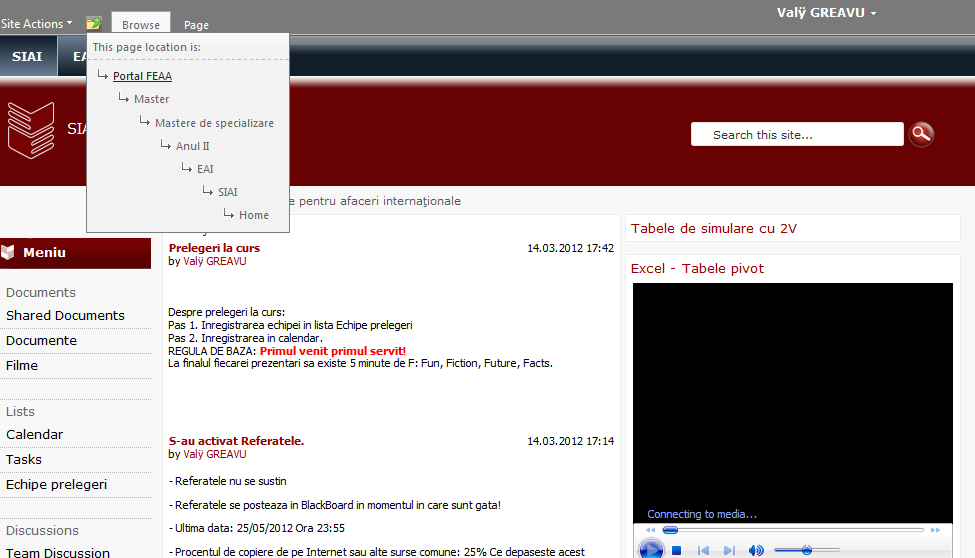Select the Browse ribbon tab

click(x=141, y=25)
